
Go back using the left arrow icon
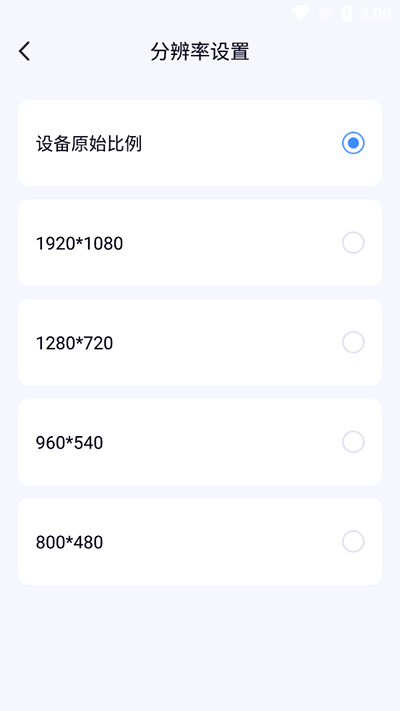coord(24,51)
